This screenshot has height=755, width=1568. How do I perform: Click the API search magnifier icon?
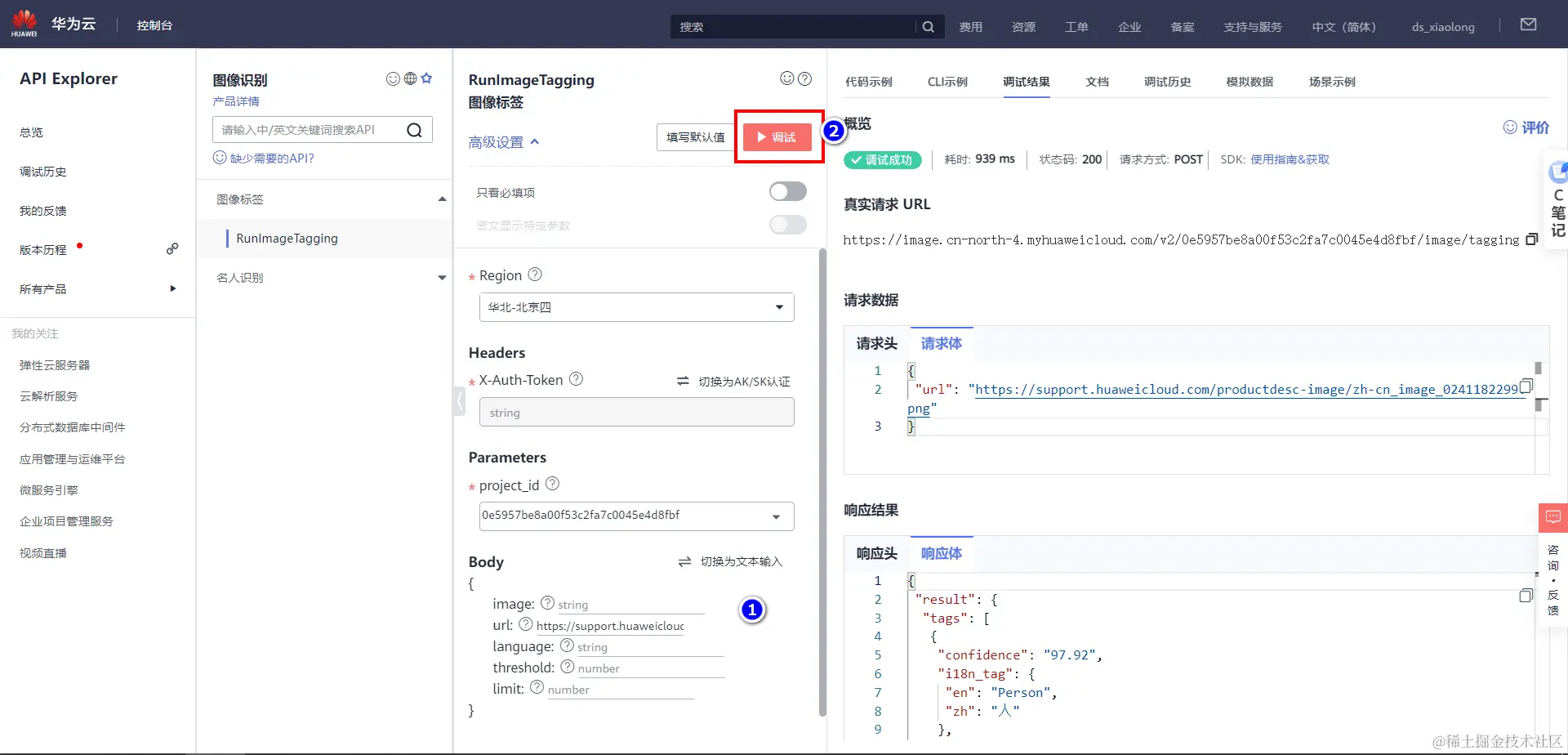pyautogui.click(x=415, y=130)
